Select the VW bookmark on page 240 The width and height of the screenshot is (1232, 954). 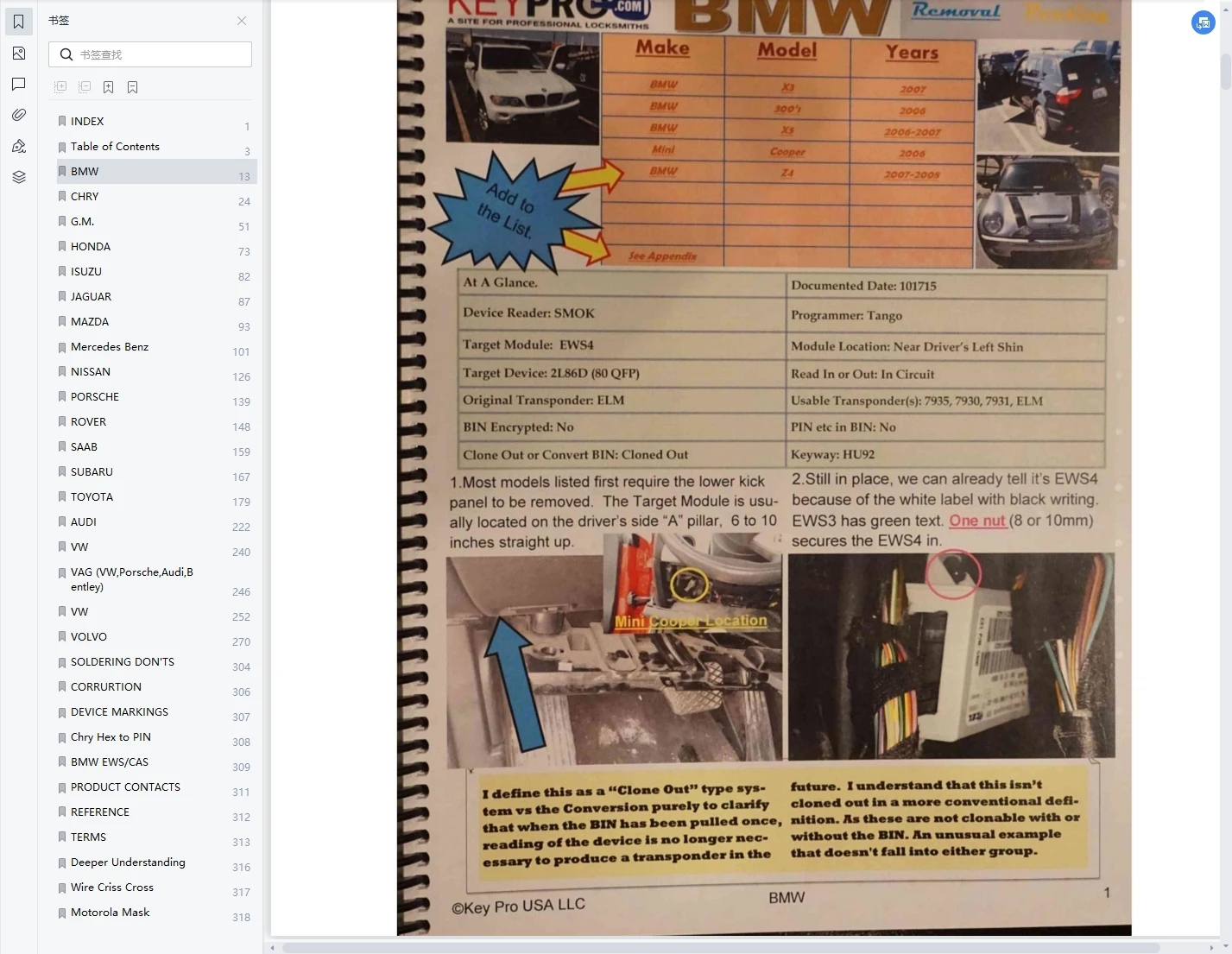point(156,547)
